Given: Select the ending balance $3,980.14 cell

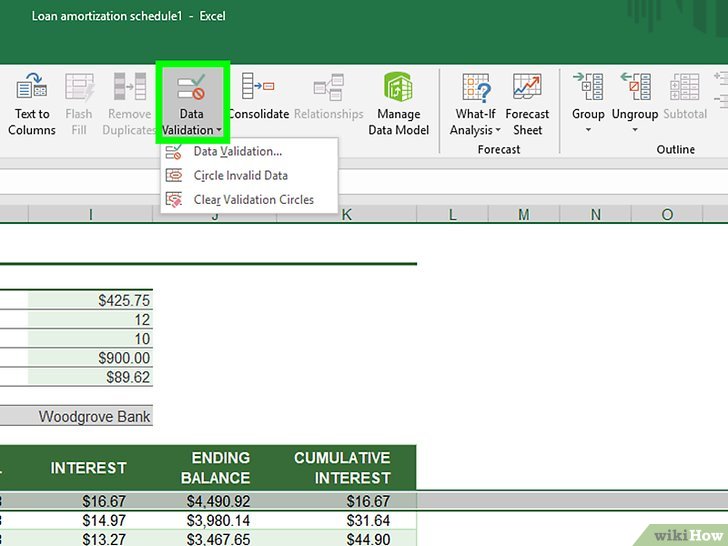Looking at the screenshot, I should click(x=216, y=520).
